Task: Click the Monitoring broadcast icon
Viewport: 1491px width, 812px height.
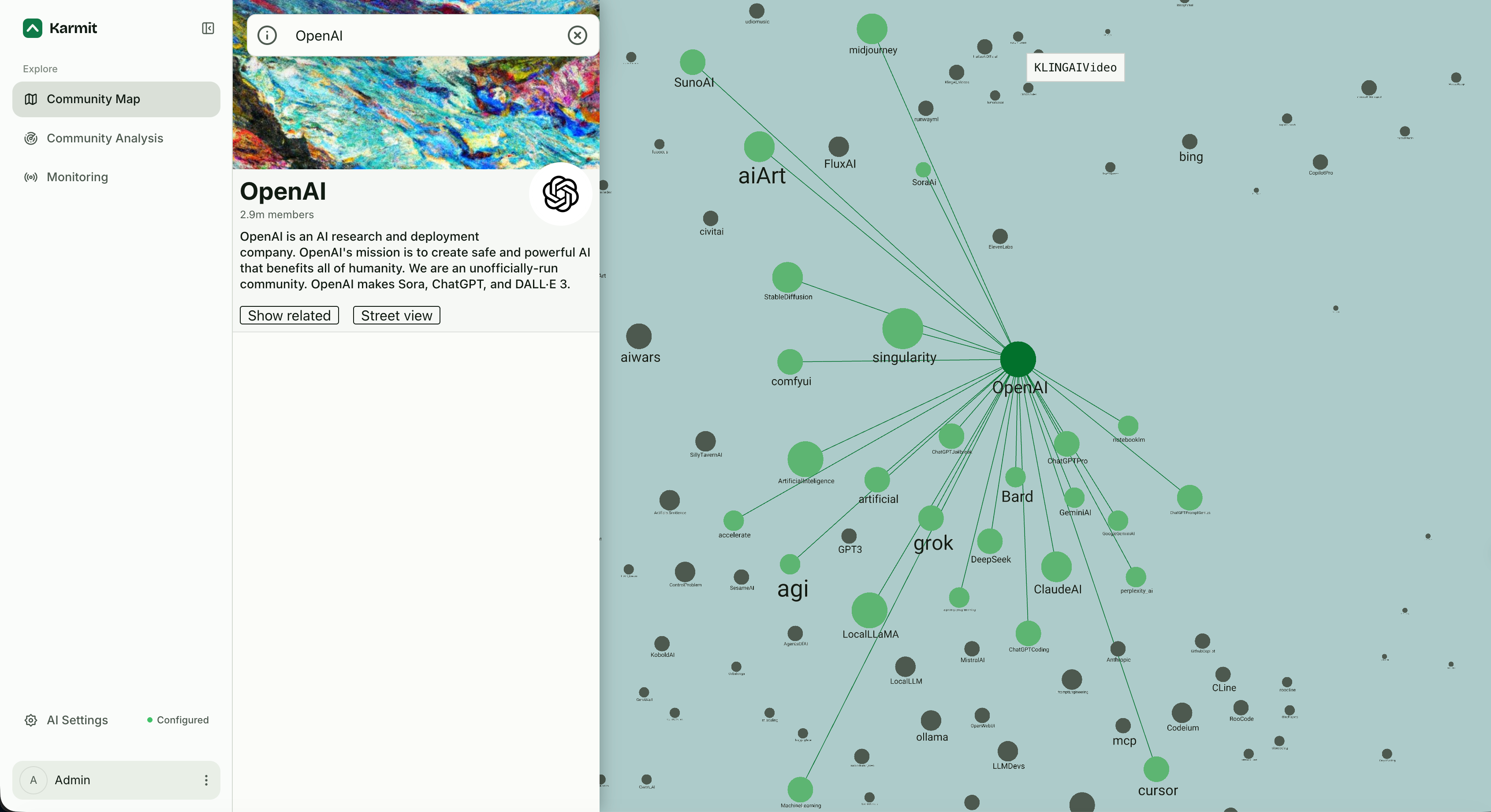Action: point(31,177)
